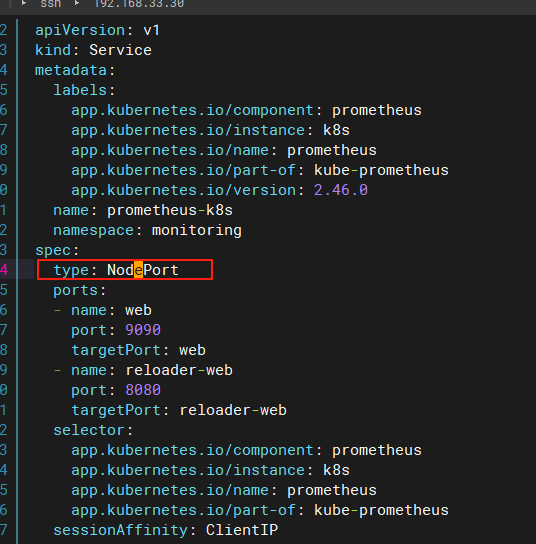Click the 192.168.33.30 breadcrumb segment
Screen dimensions: 536x544
[x=139, y=4]
